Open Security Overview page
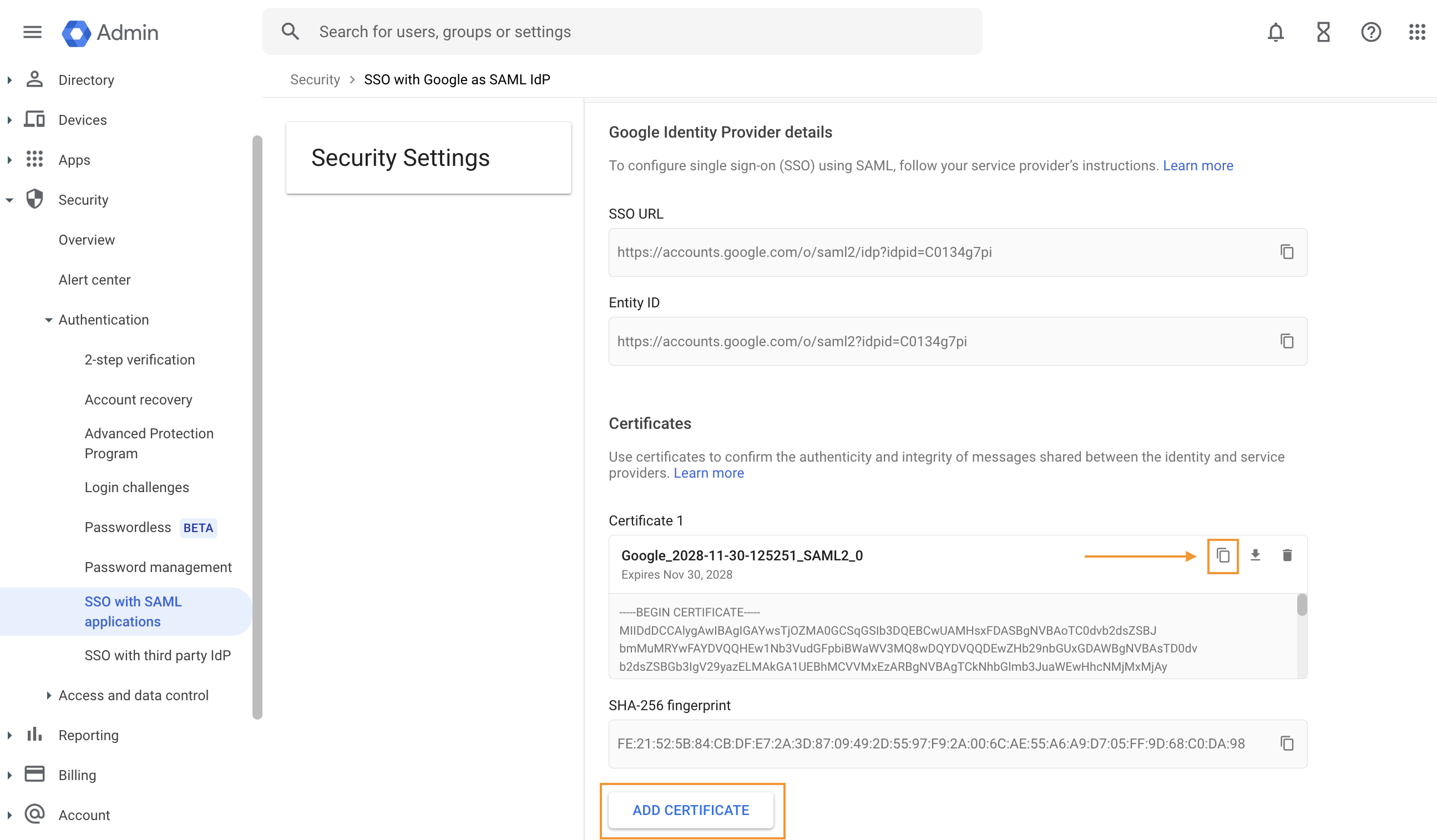 (x=87, y=240)
